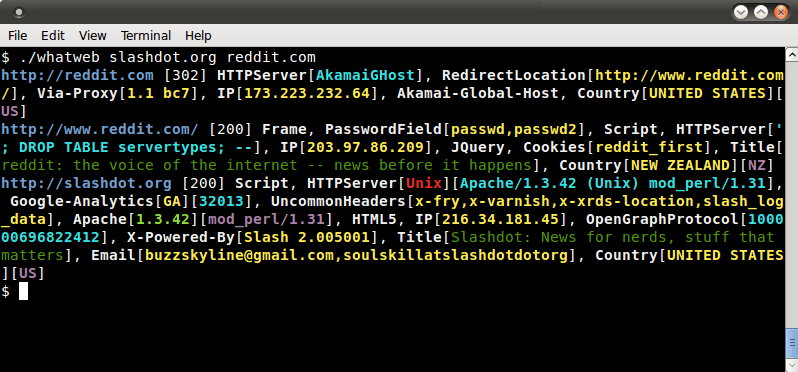Click the IP address 216.34.181.45
This screenshot has width=798, height=372.
[x=502, y=219]
